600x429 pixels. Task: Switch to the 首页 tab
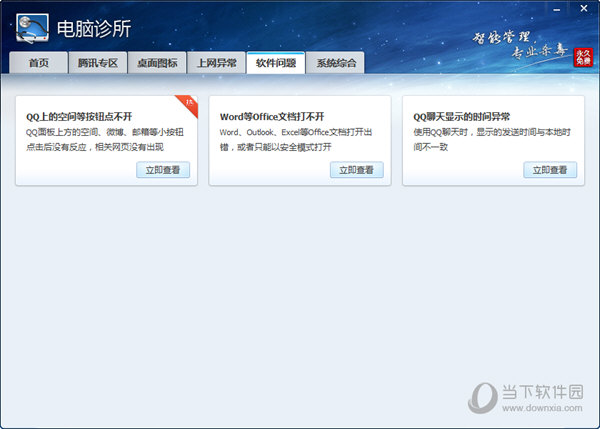39,62
